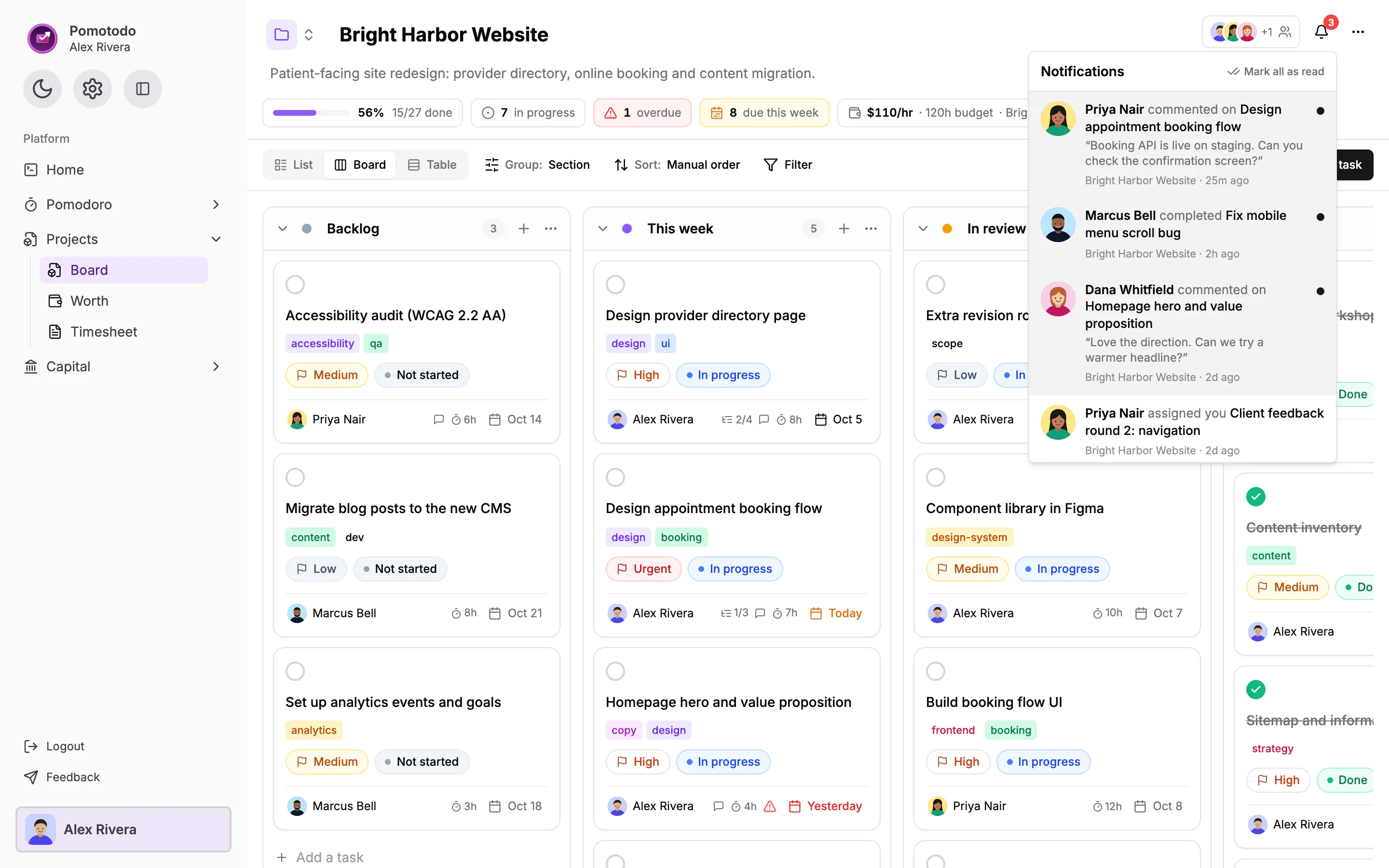The height and width of the screenshot is (868, 1389).
Task: Open settings gear in sidebar
Action: click(x=92, y=88)
